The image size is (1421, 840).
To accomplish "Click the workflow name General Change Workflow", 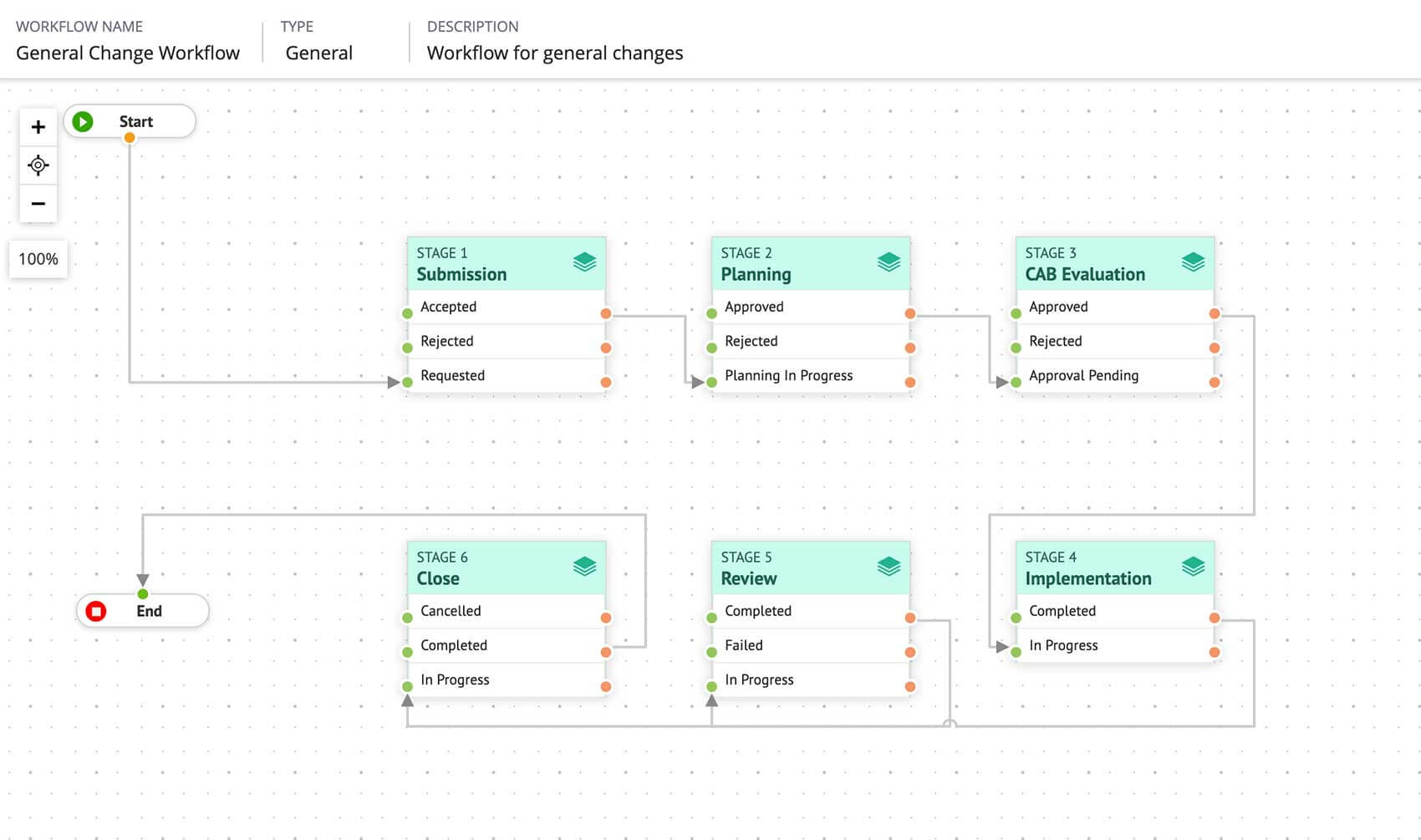I will pyautogui.click(x=128, y=53).
